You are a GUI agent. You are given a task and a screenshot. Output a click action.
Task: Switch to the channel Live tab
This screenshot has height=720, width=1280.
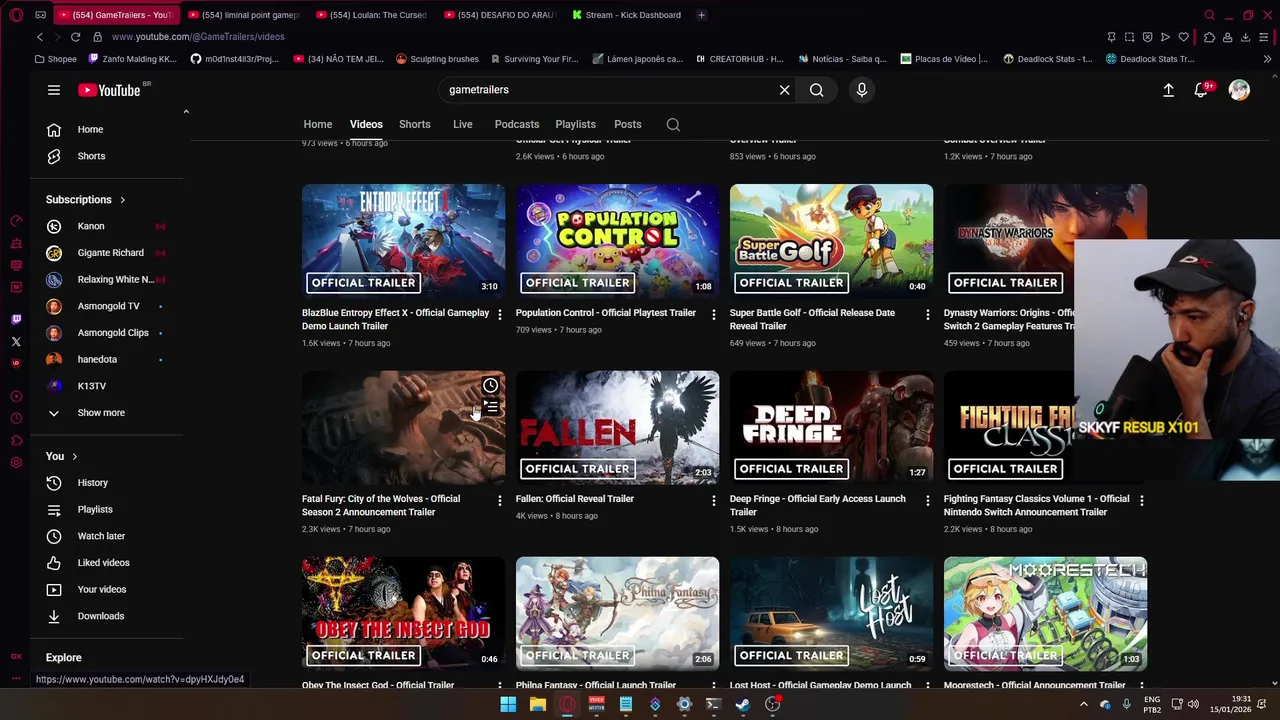coord(462,124)
